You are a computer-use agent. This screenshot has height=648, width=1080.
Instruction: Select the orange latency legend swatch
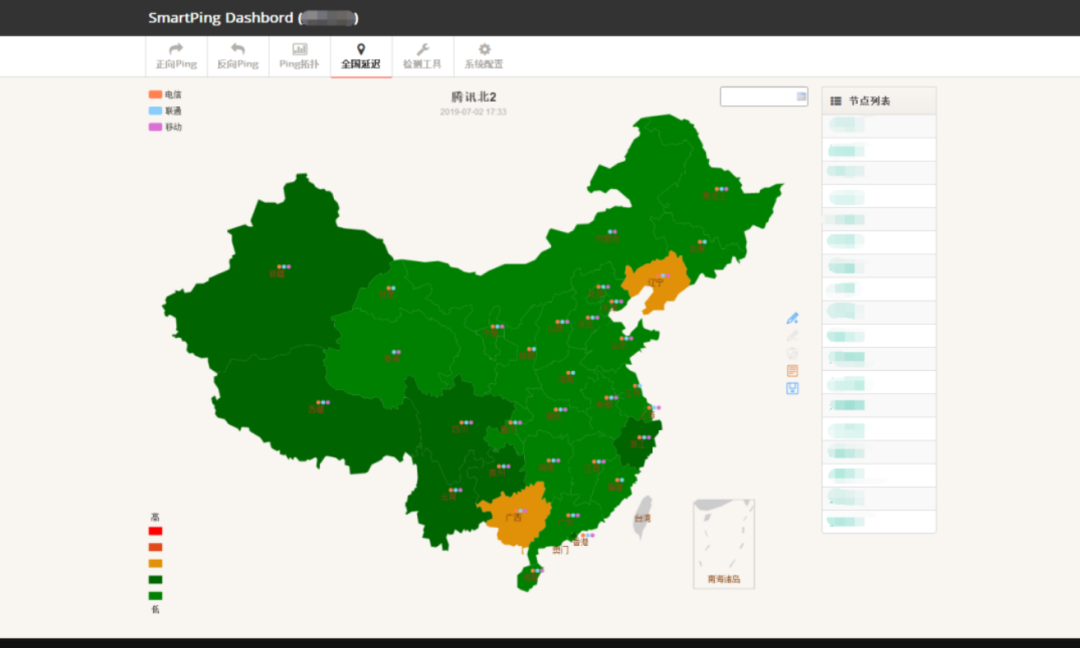[x=156, y=563]
